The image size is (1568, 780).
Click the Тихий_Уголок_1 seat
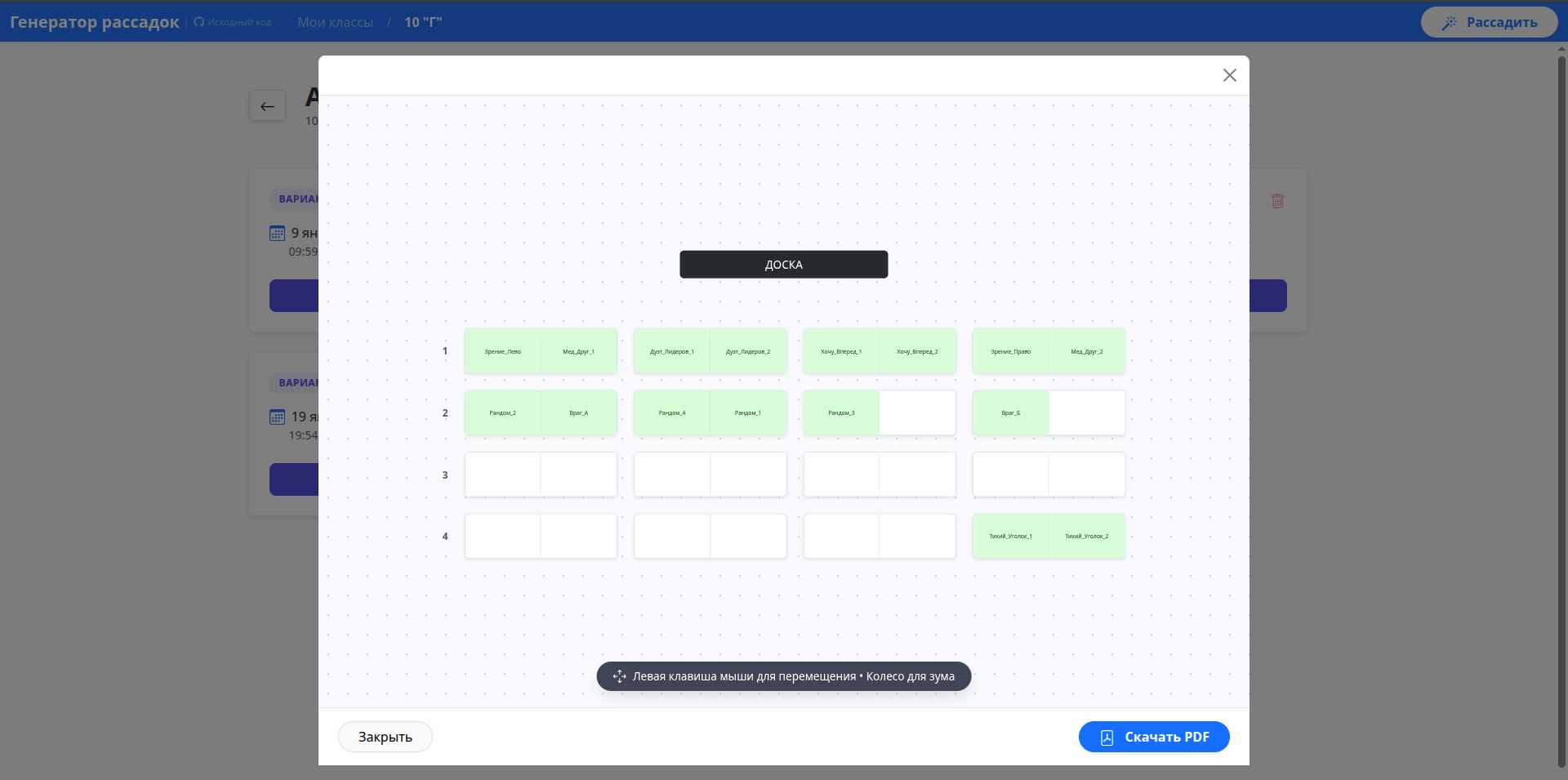[1010, 537]
